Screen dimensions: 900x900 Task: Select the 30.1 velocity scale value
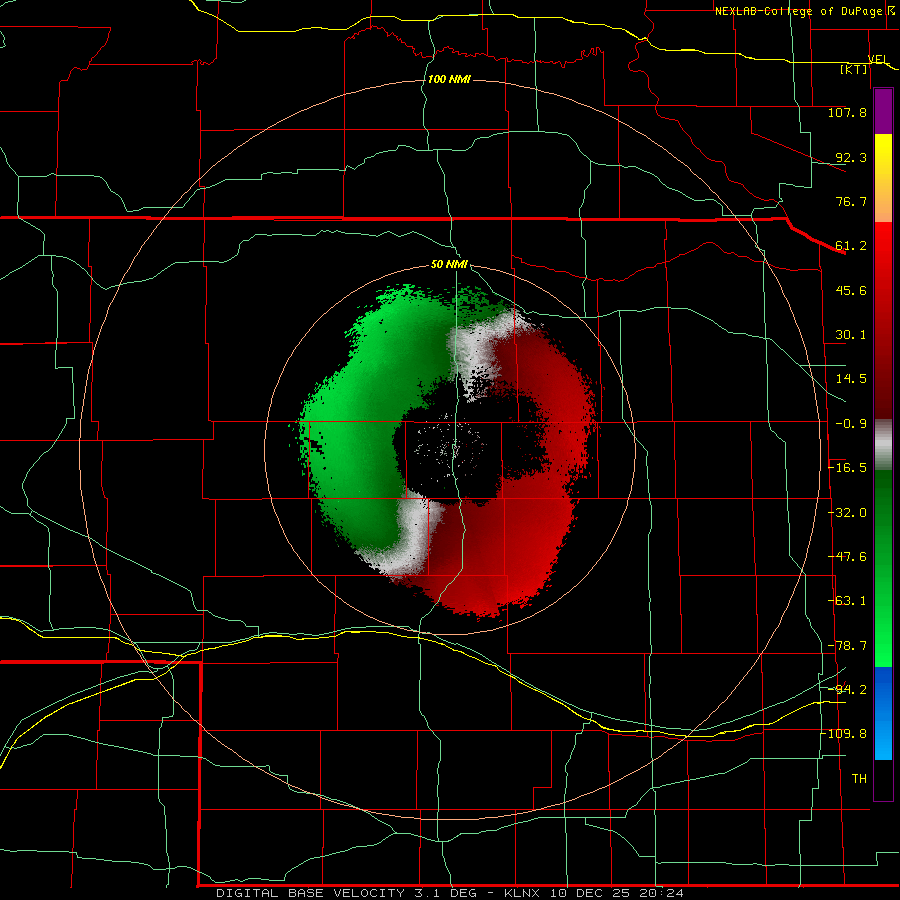pyautogui.click(x=851, y=335)
